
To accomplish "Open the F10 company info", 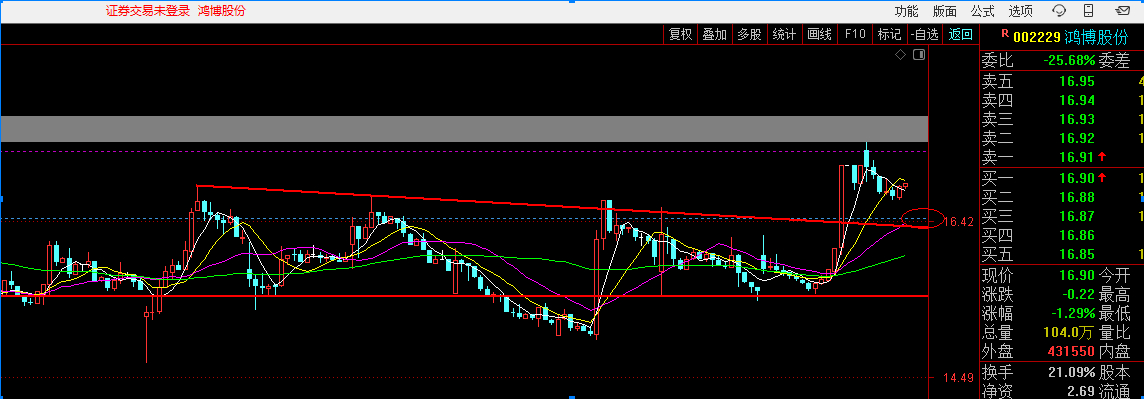I will click(x=855, y=34).
